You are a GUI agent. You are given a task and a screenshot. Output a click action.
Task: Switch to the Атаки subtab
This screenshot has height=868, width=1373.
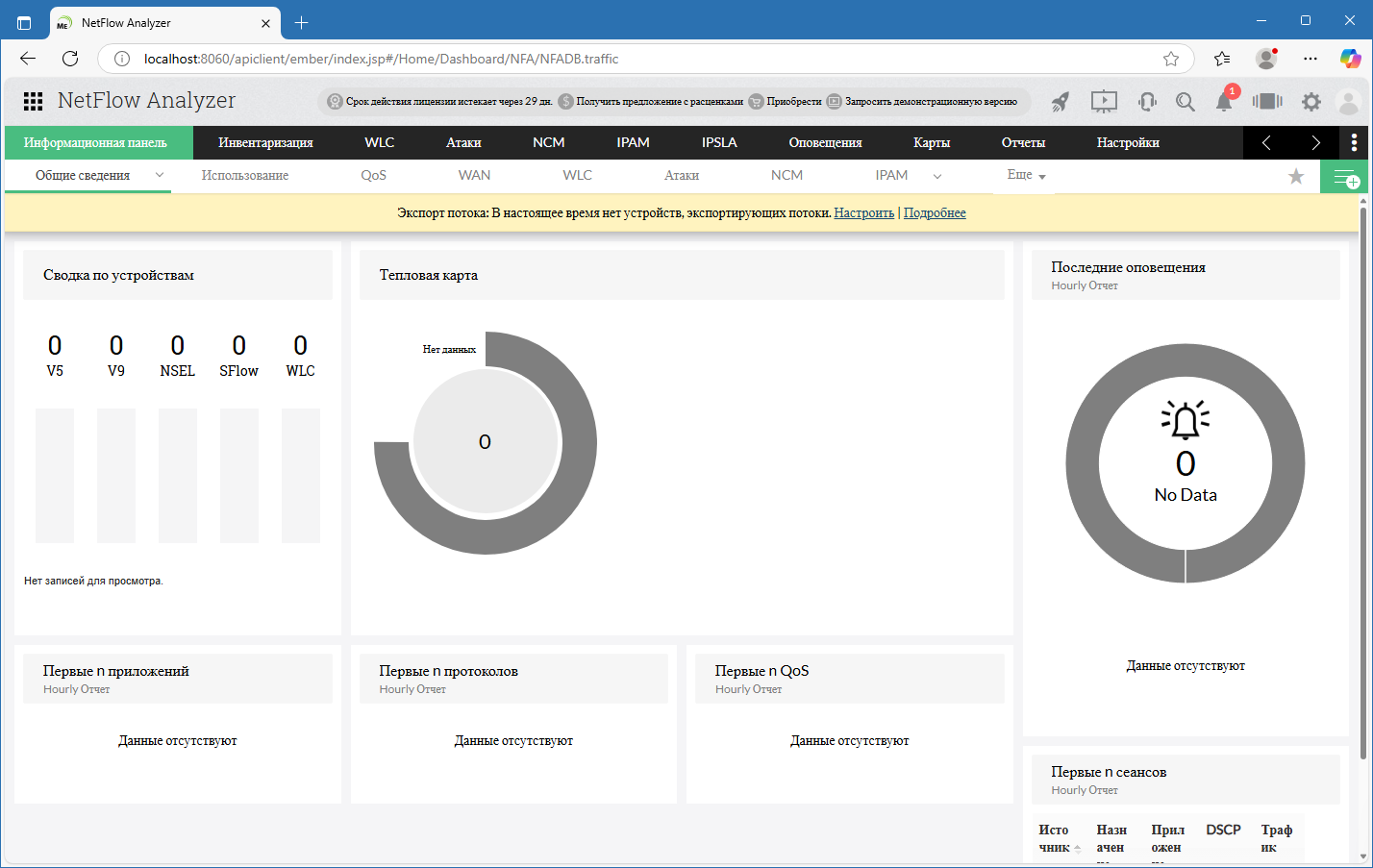pos(682,175)
